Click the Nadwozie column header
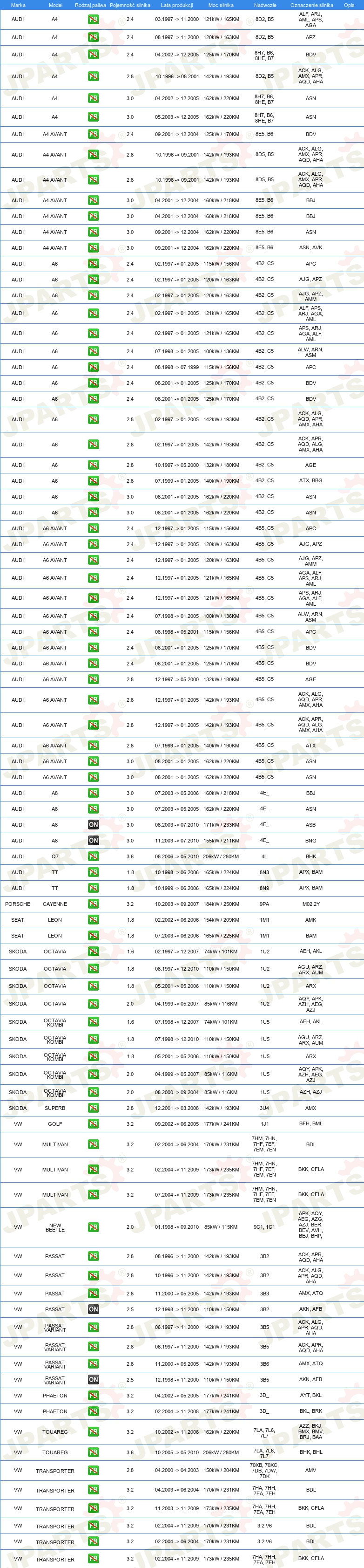The width and height of the screenshot is (364, 1568). (x=265, y=5)
